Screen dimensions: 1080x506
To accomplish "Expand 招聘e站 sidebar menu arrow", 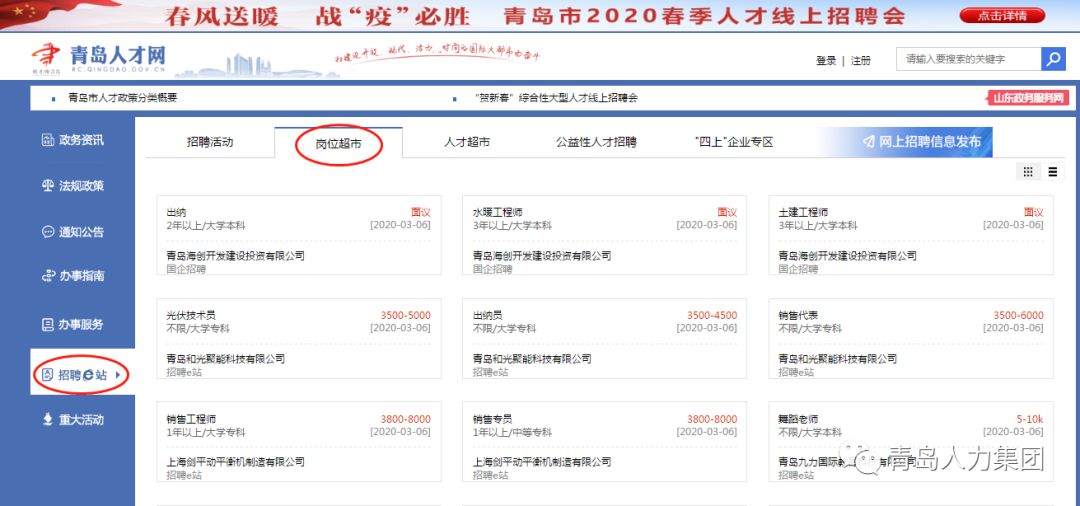I will pyautogui.click(x=119, y=375).
